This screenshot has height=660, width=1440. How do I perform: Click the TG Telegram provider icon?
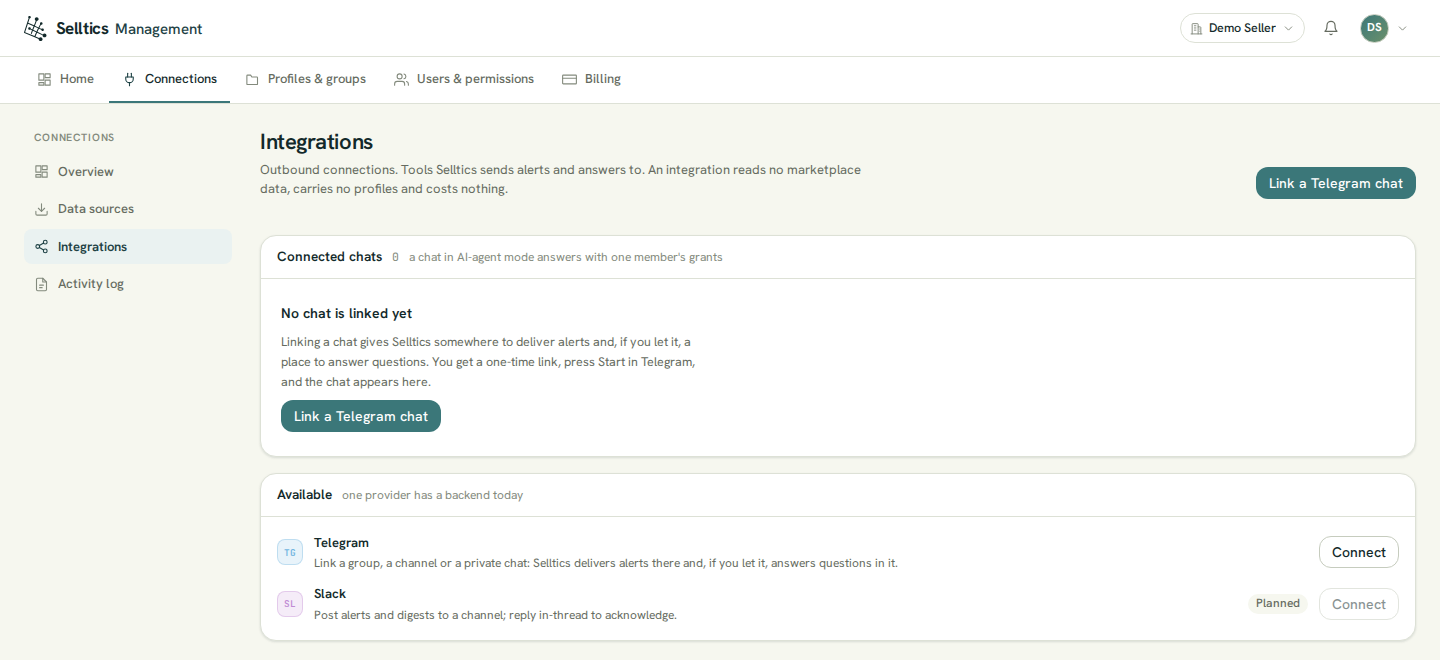(290, 552)
